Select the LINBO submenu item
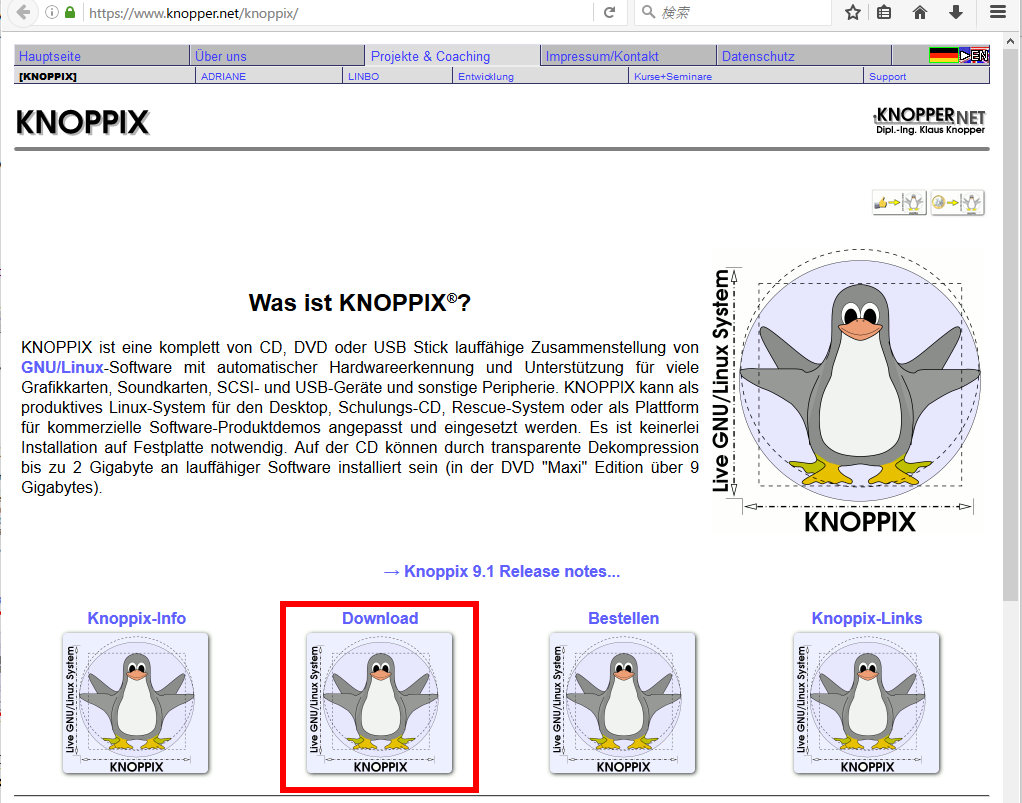This screenshot has height=803, width=1022. tap(397, 76)
